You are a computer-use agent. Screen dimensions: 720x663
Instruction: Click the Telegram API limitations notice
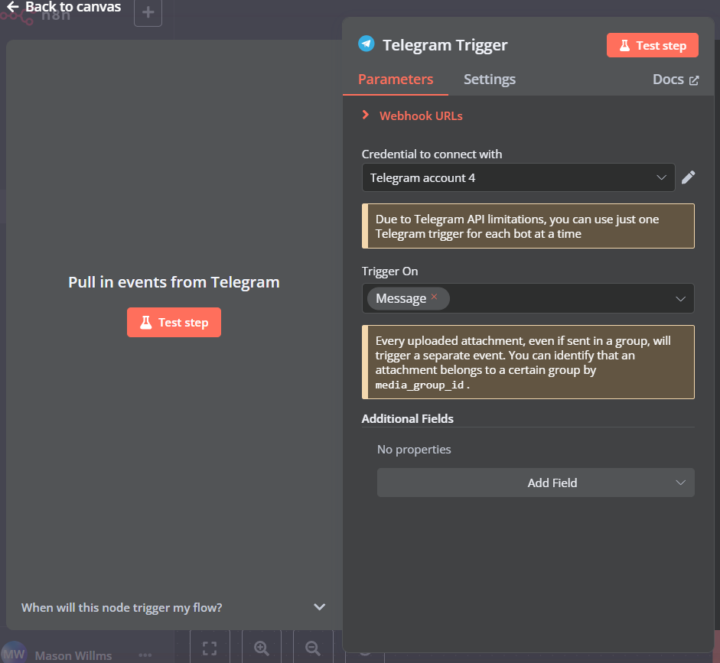(x=528, y=226)
